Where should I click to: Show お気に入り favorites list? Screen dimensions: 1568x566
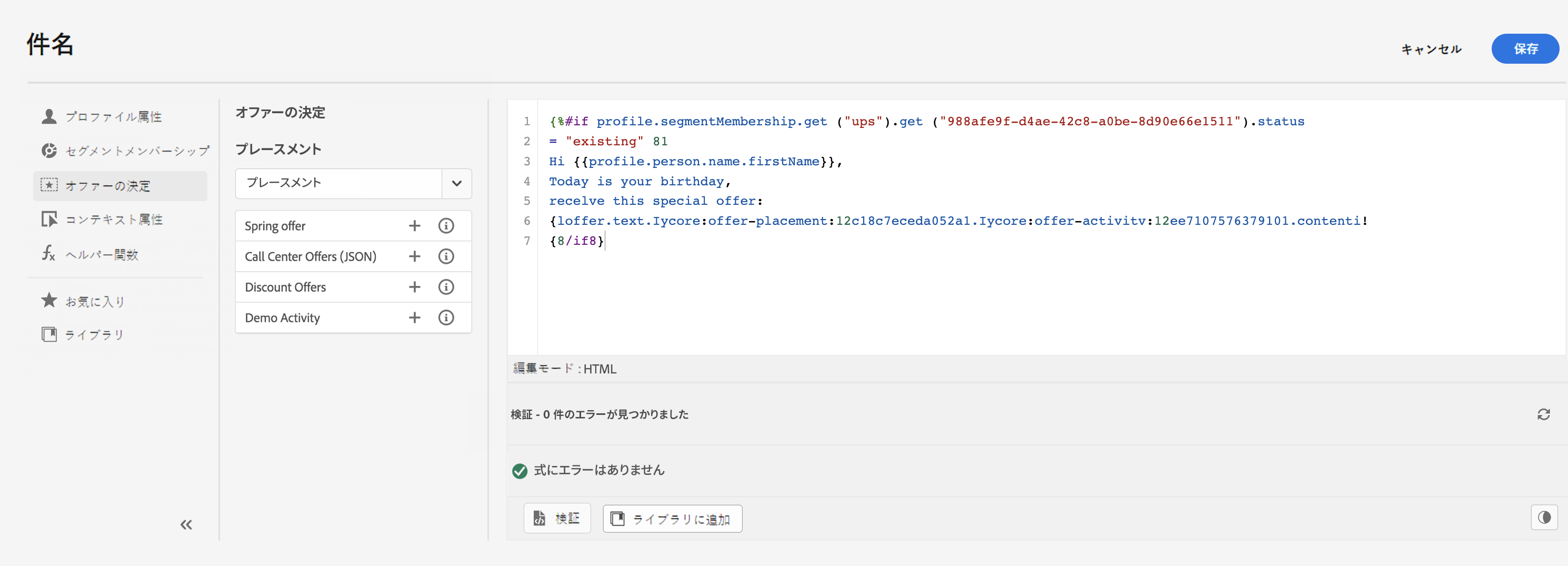[94, 301]
